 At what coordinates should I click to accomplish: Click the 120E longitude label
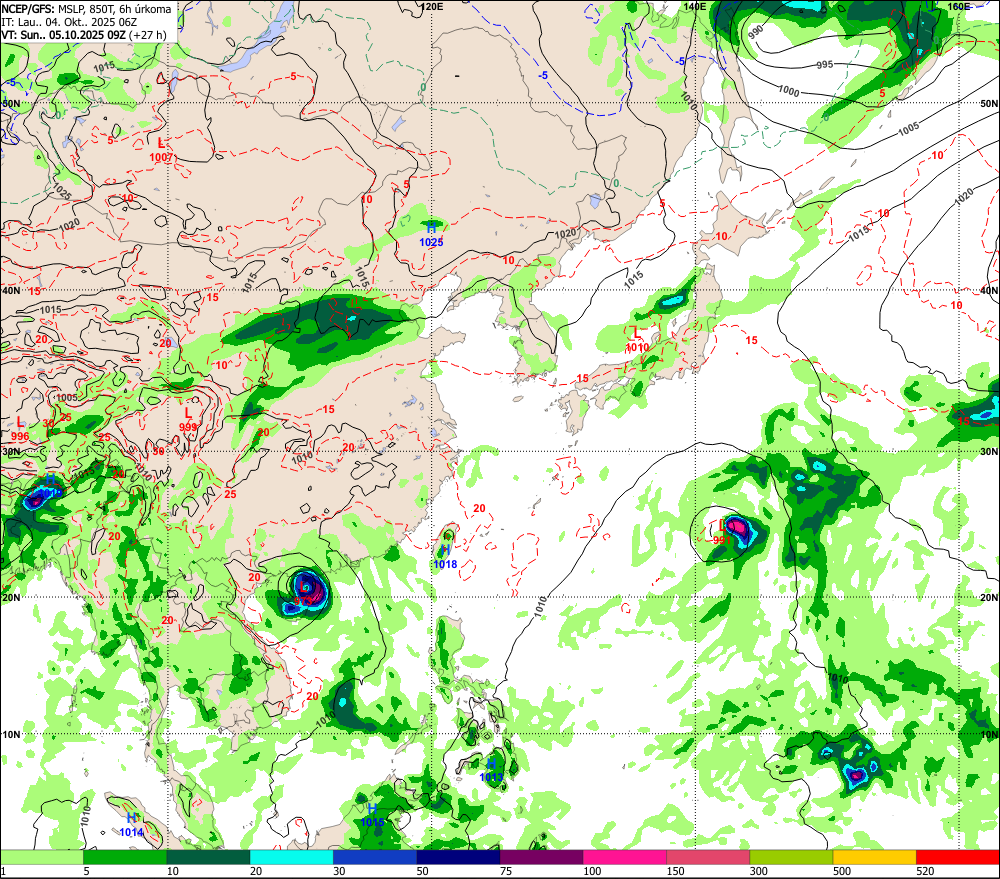click(x=432, y=6)
